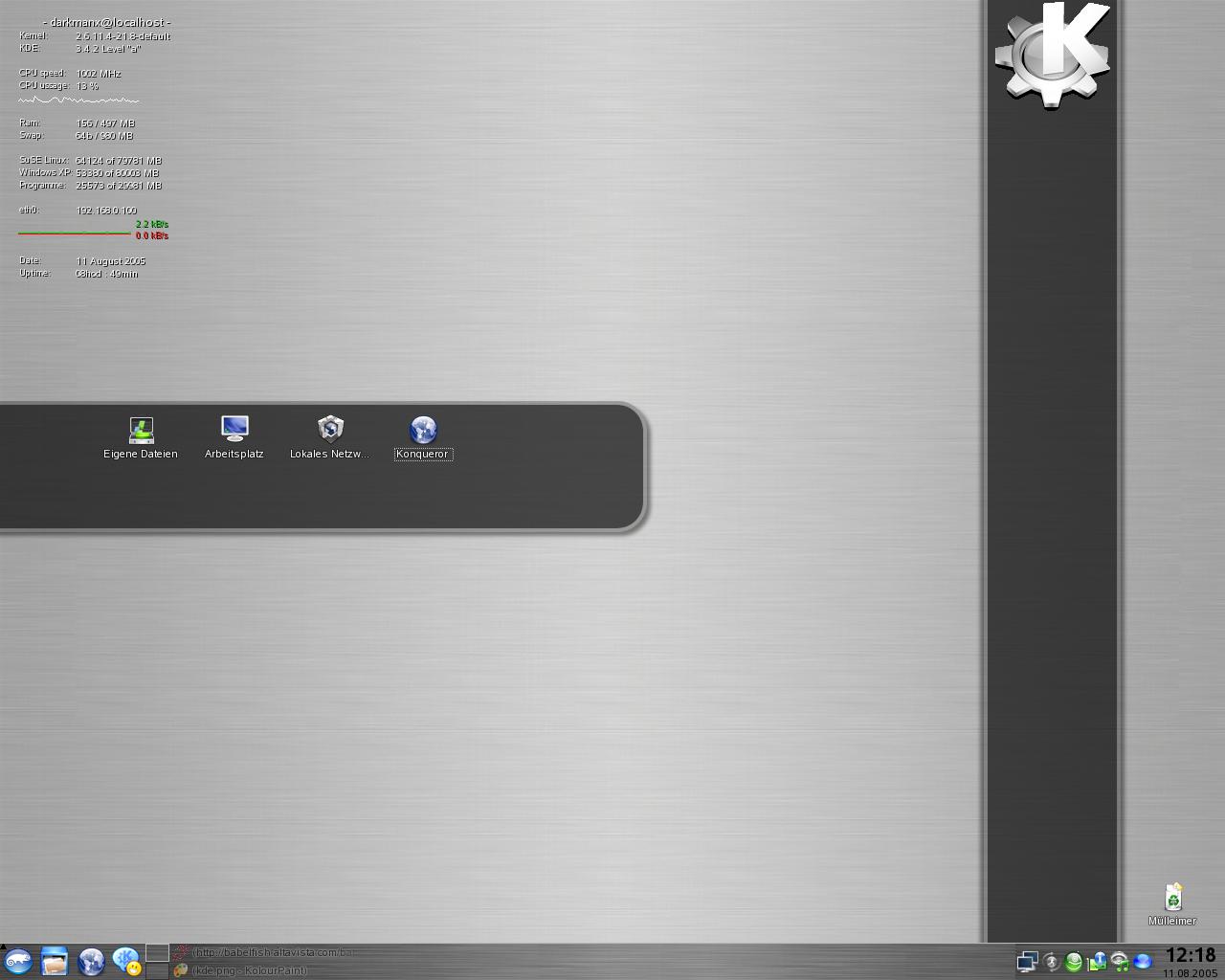Click the 11.08.2005 date display

(x=1191, y=973)
